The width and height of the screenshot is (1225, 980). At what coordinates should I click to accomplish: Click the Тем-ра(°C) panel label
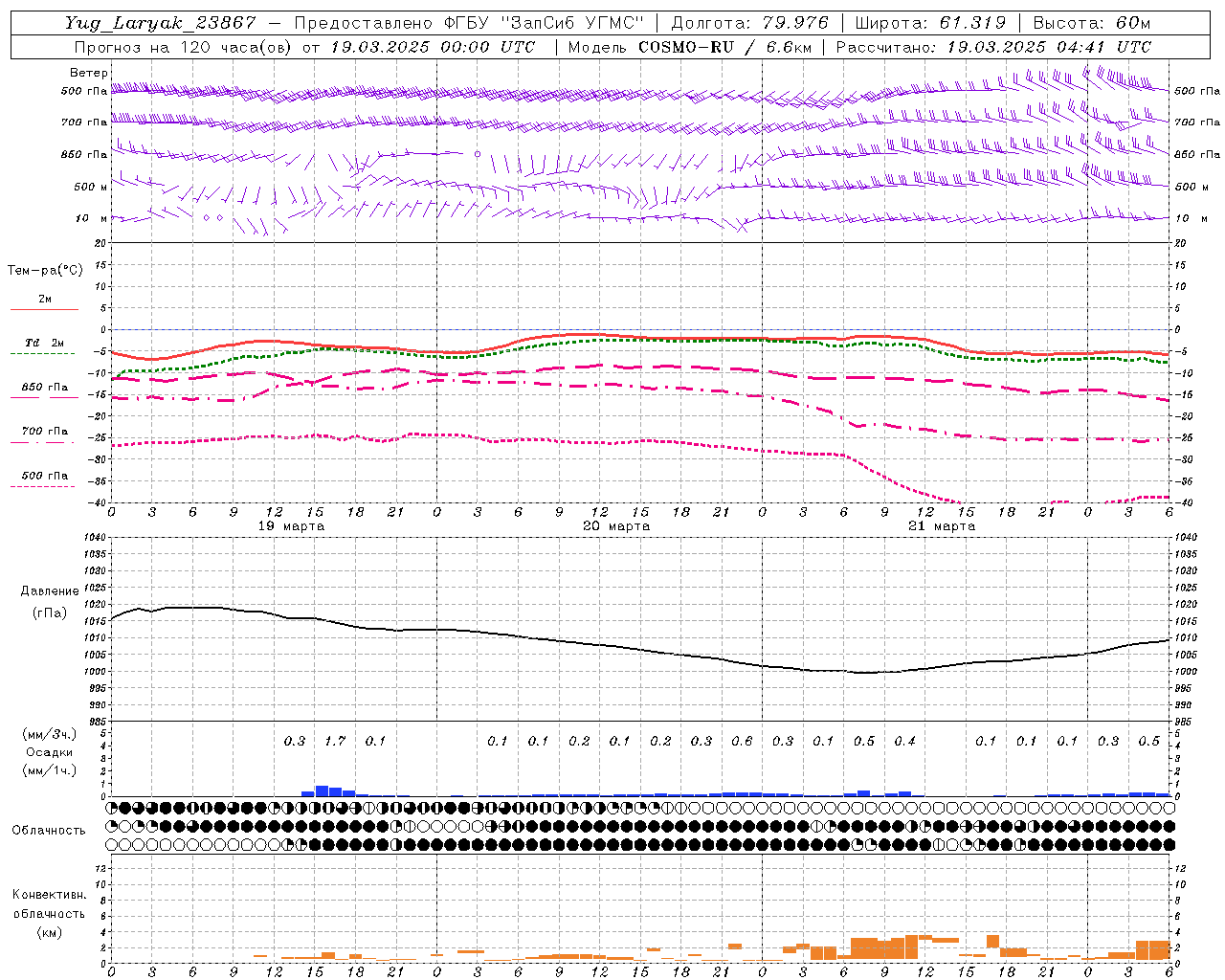[45, 271]
